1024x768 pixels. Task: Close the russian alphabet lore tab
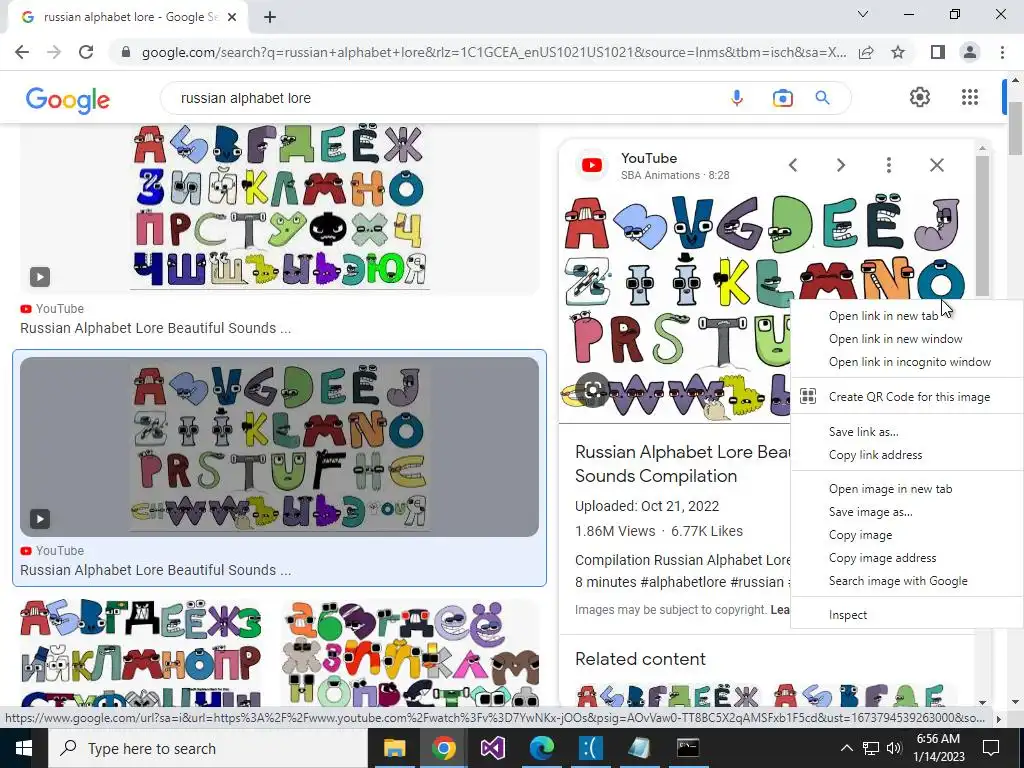pyautogui.click(x=232, y=18)
